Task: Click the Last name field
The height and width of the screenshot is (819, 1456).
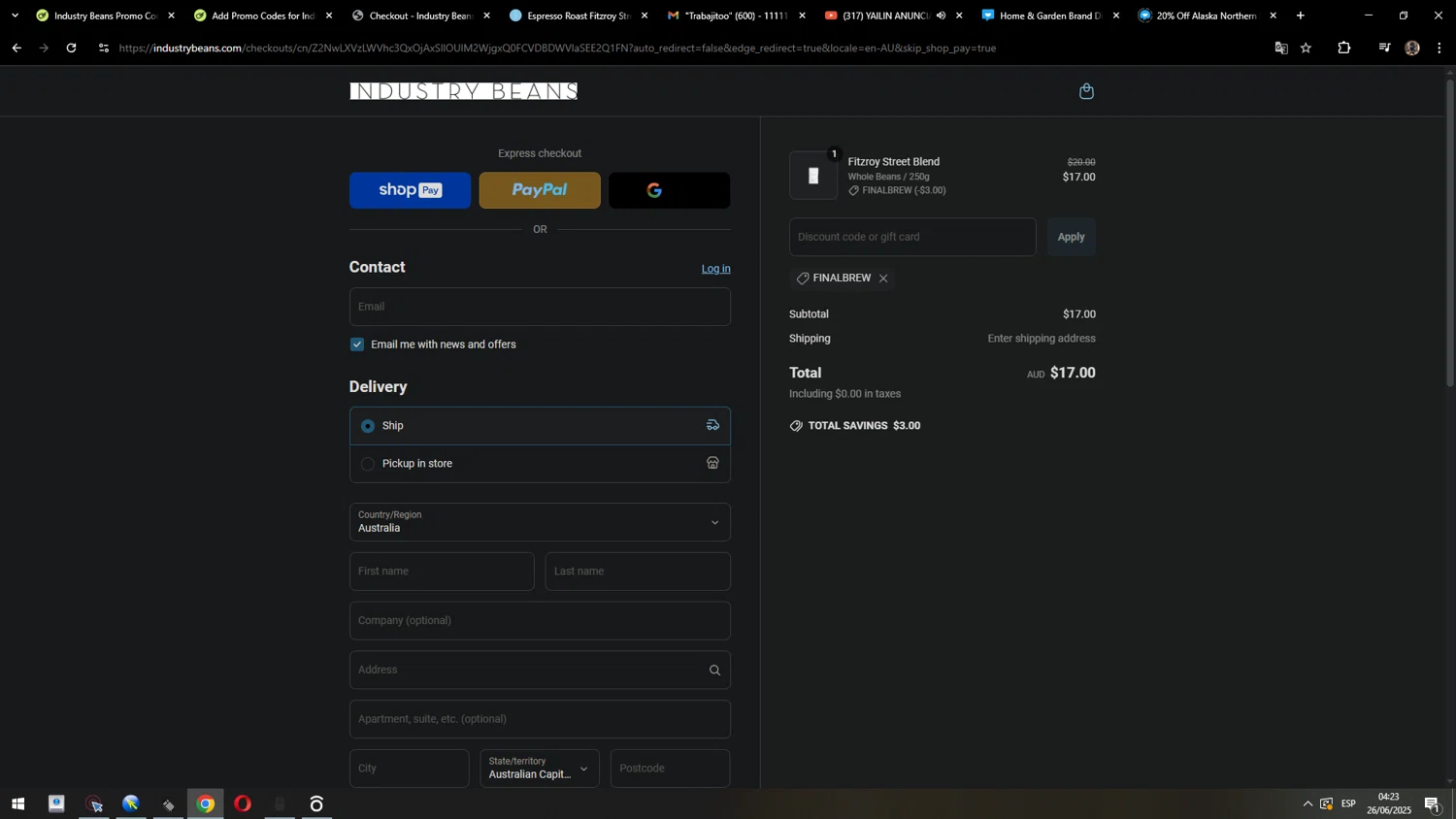Action: pos(638,572)
